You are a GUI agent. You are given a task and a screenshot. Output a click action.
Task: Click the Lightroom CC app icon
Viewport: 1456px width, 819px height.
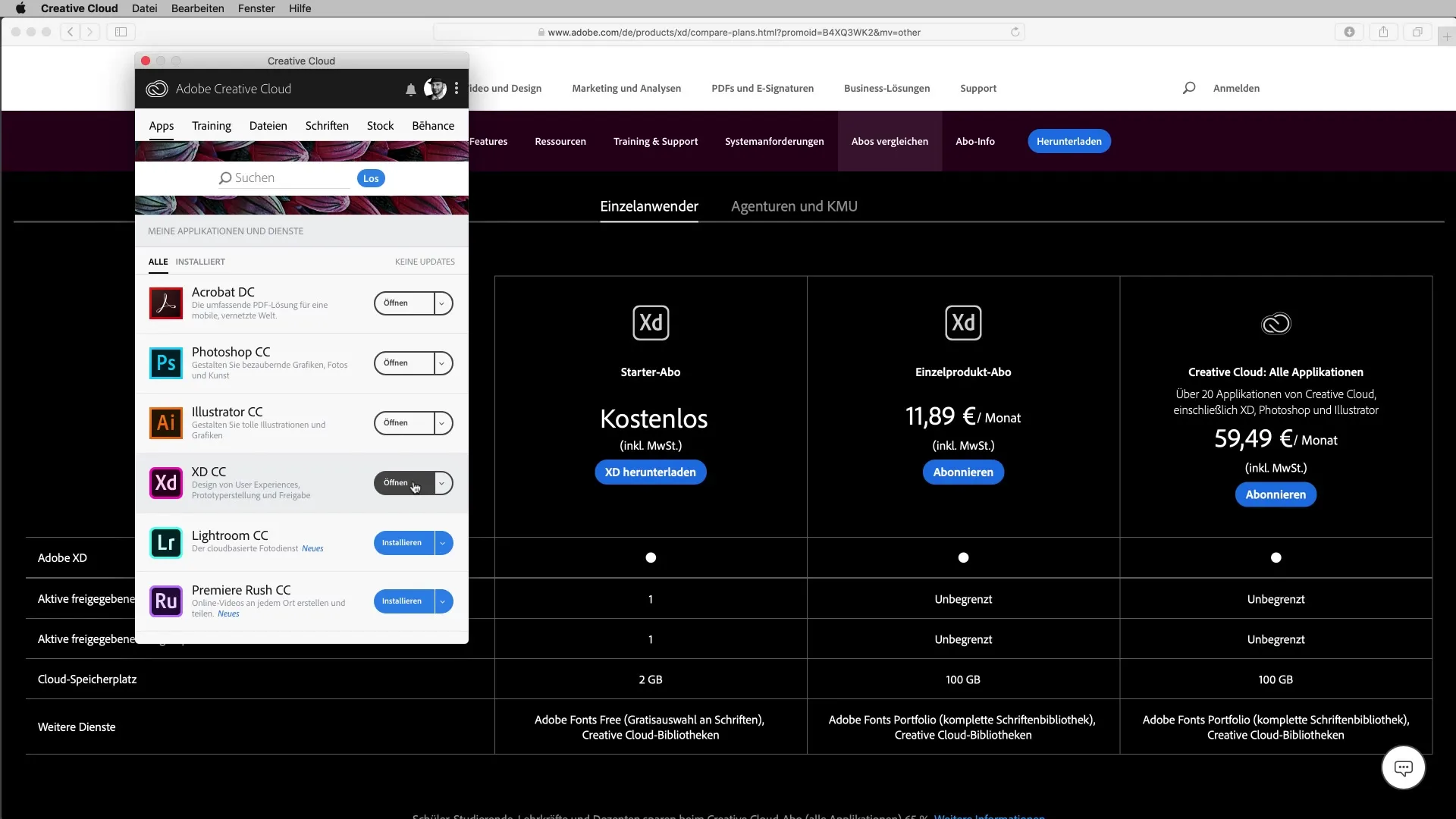[x=165, y=543]
